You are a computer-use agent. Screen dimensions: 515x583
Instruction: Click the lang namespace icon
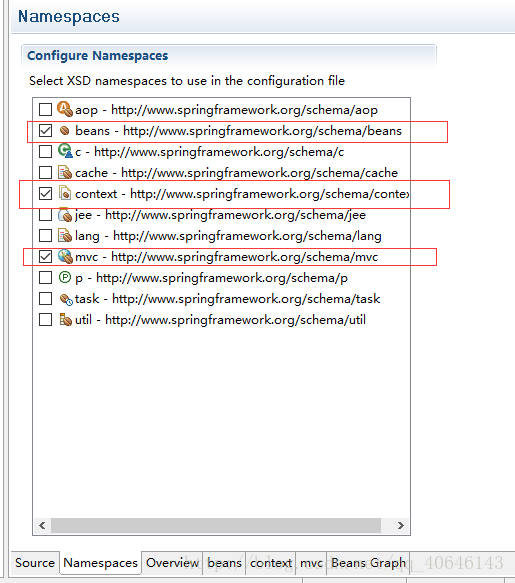(65, 235)
